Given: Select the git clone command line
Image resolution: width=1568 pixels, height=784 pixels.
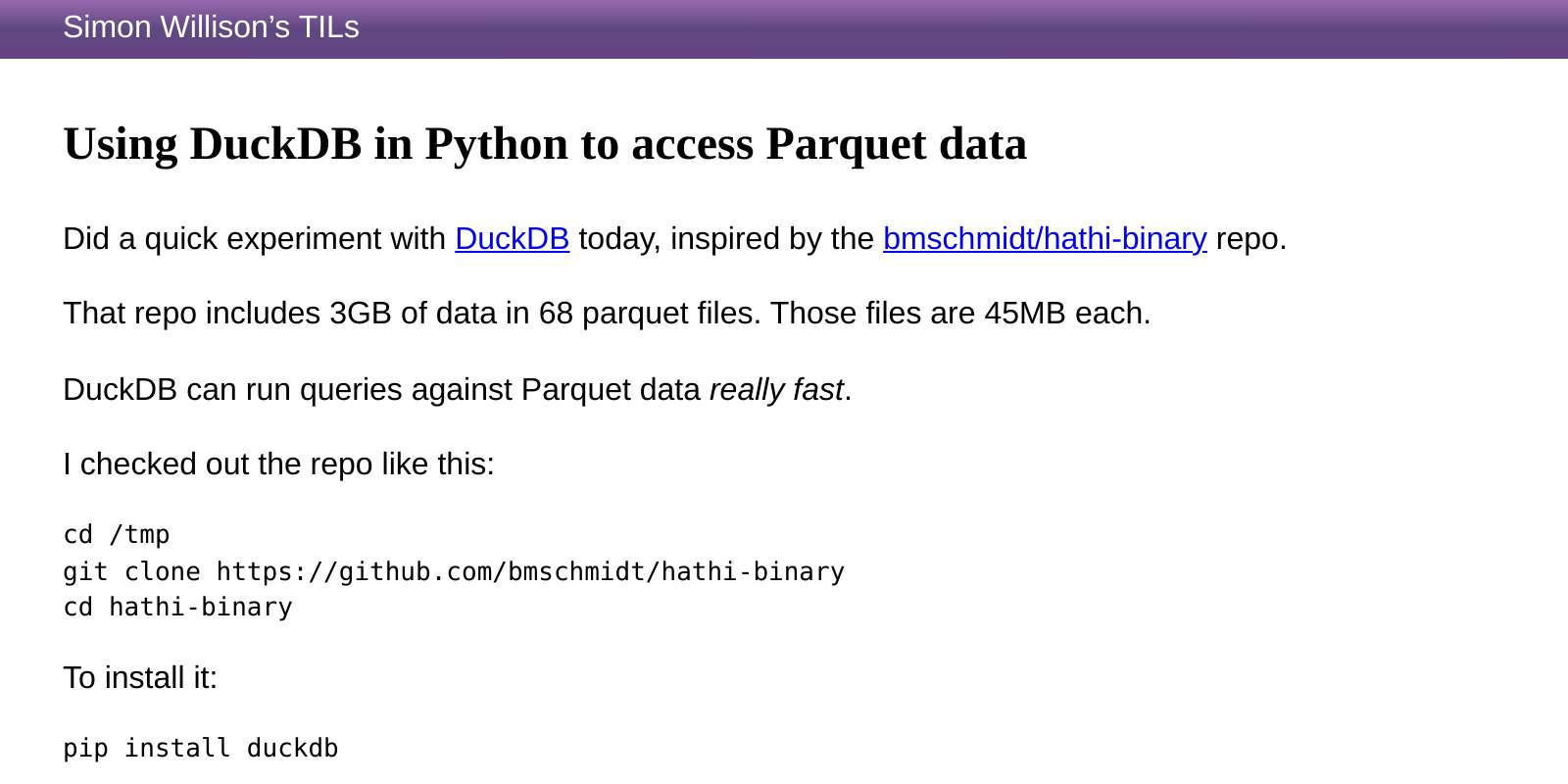Looking at the screenshot, I should click(453, 571).
